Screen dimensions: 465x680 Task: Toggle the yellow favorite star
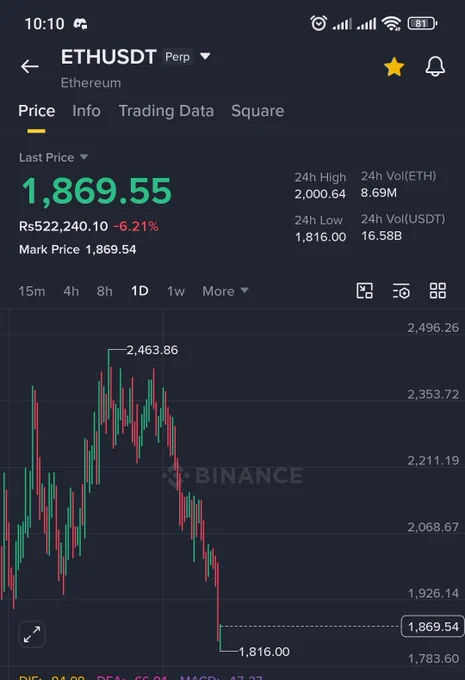tap(394, 67)
